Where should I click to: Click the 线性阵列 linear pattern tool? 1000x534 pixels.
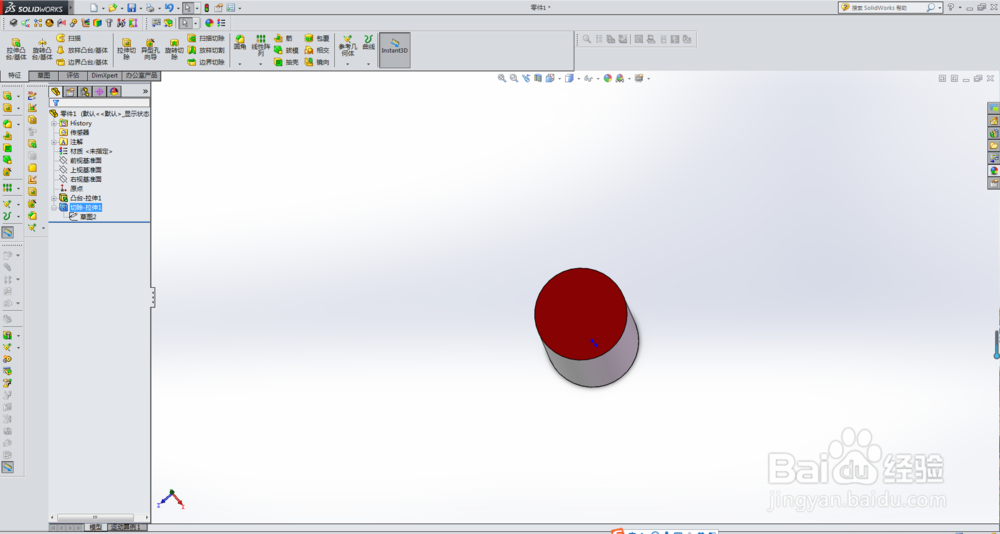coord(261,46)
